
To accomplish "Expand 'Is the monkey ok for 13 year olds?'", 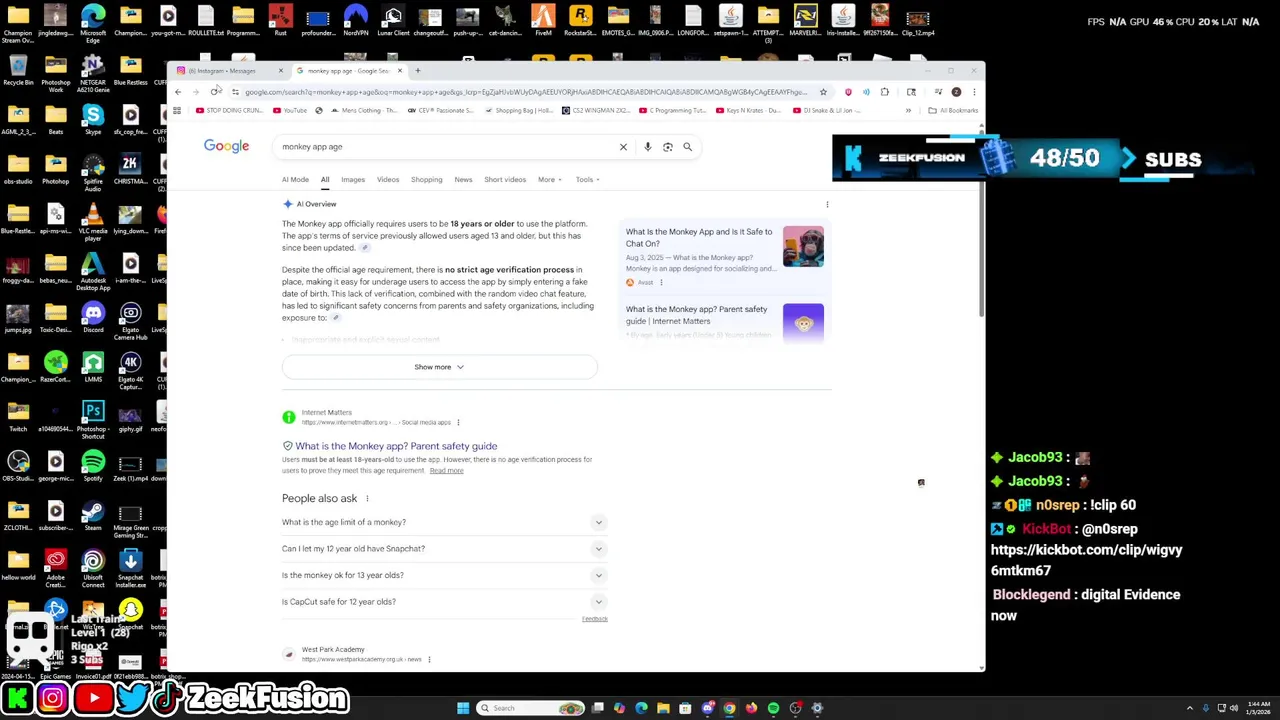I will [x=444, y=575].
